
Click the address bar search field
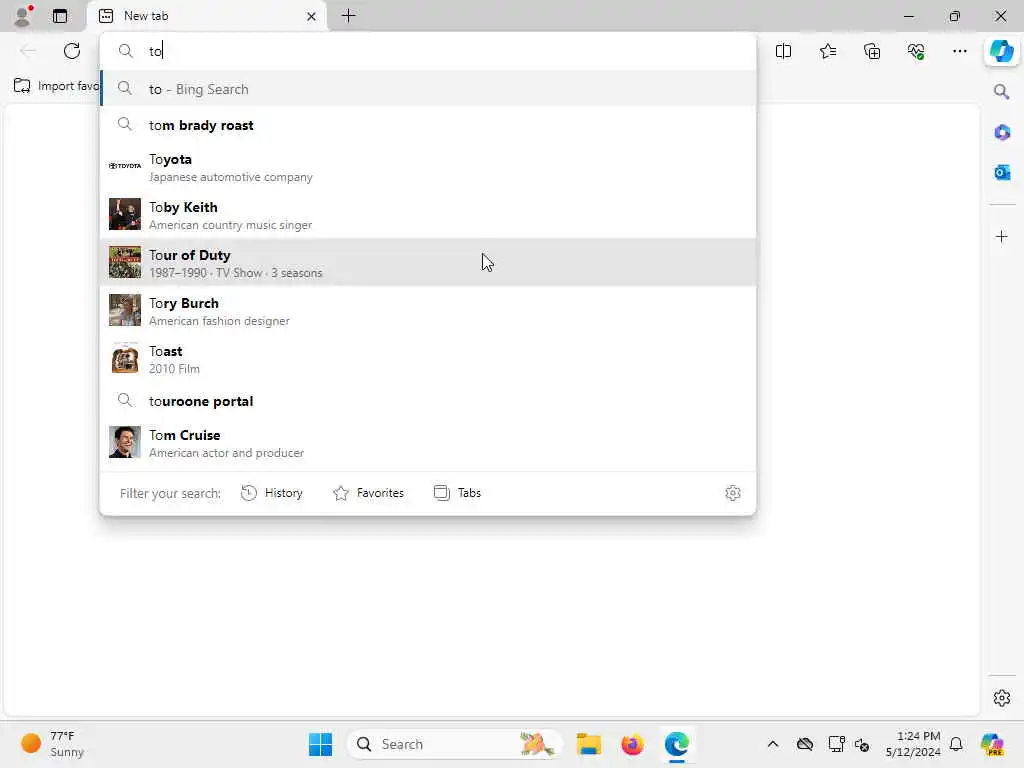(428, 51)
